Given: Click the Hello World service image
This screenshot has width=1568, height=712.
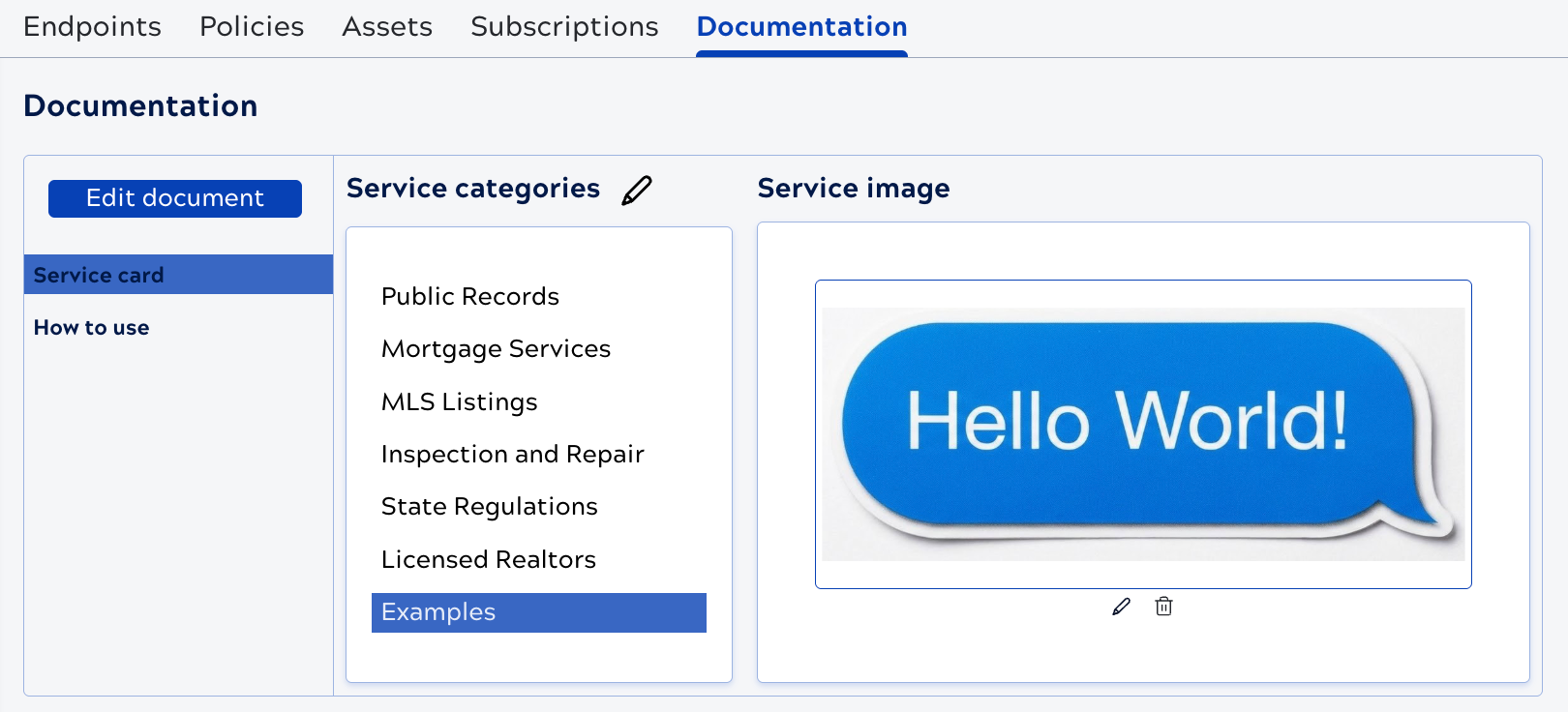Looking at the screenshot, I should tap(1143, 434).
